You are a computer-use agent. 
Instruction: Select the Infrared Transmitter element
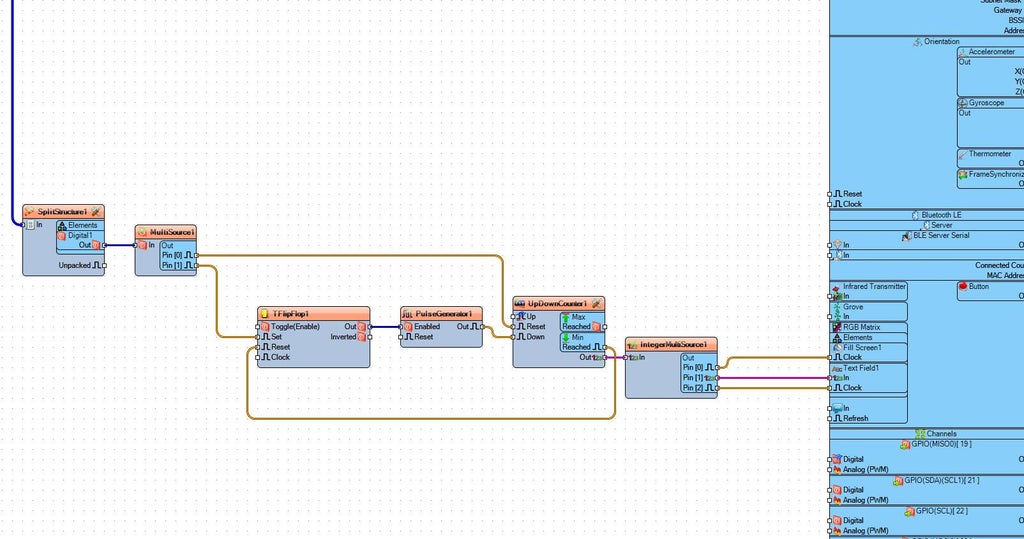click(x=869, y=291)
